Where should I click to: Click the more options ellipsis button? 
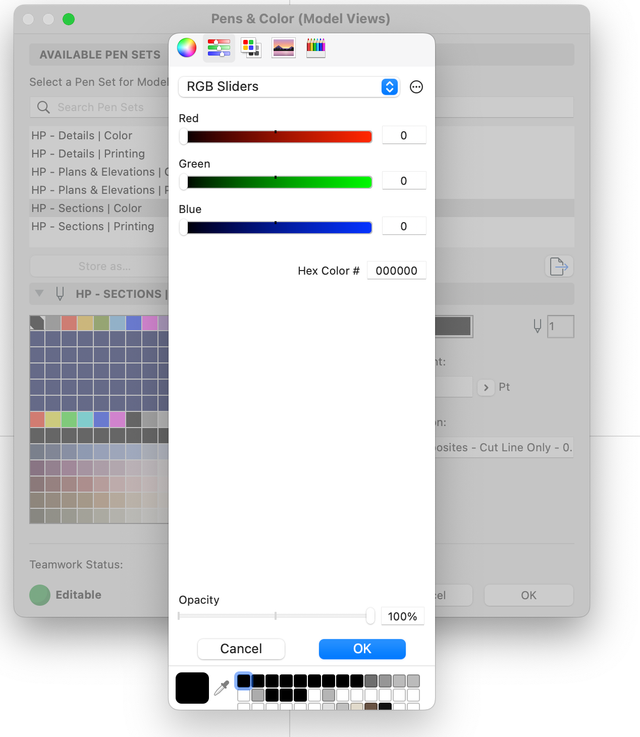[416, 87]
